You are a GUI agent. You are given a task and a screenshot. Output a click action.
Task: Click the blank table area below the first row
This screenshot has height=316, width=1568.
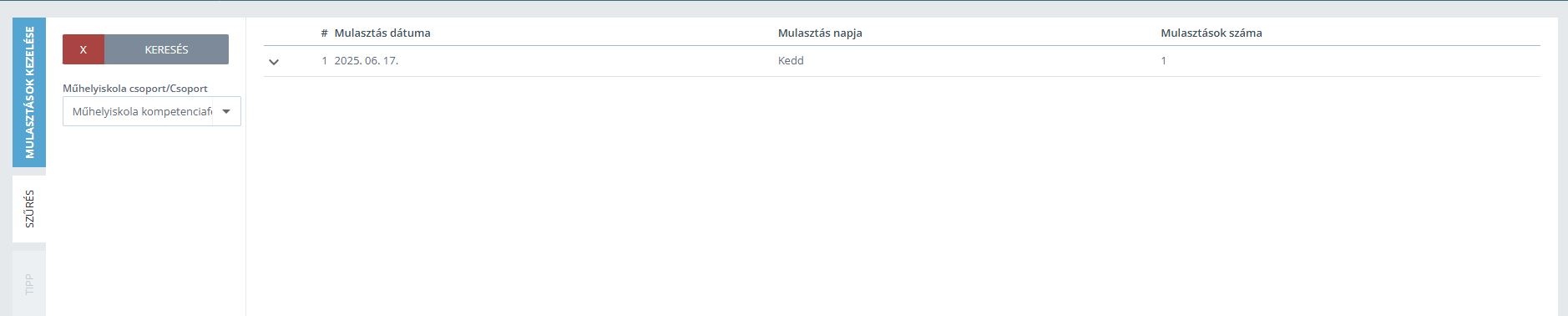[902, 196]
